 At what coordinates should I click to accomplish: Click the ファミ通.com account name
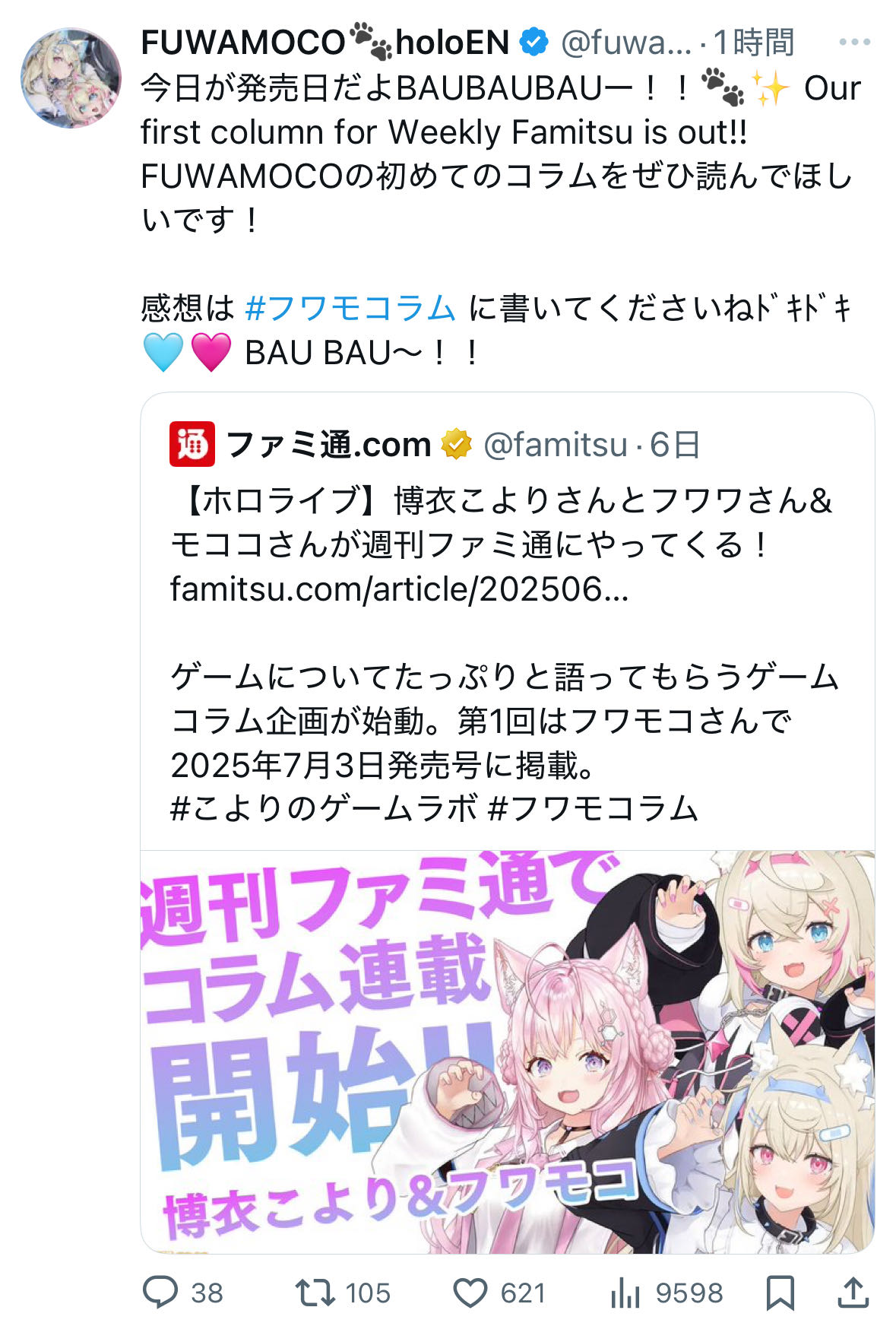[328, 444]
